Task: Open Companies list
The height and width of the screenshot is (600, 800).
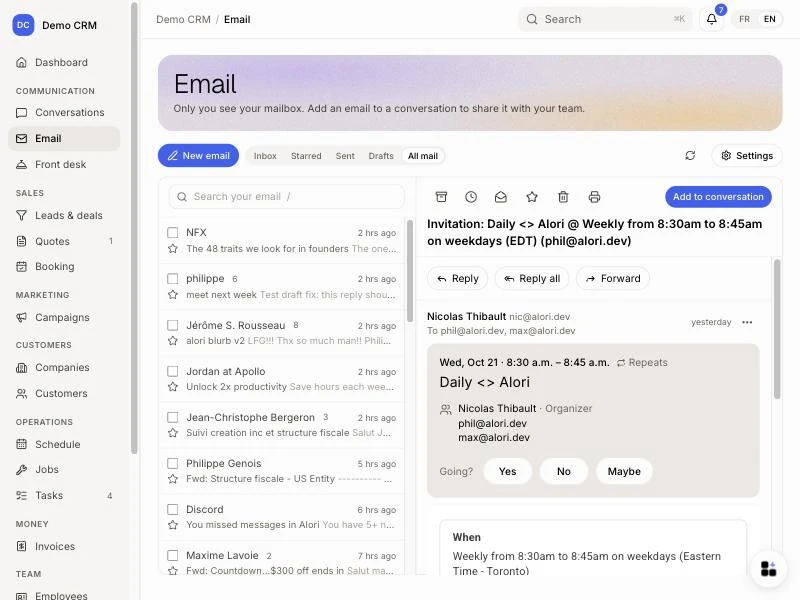Action: 64,367
